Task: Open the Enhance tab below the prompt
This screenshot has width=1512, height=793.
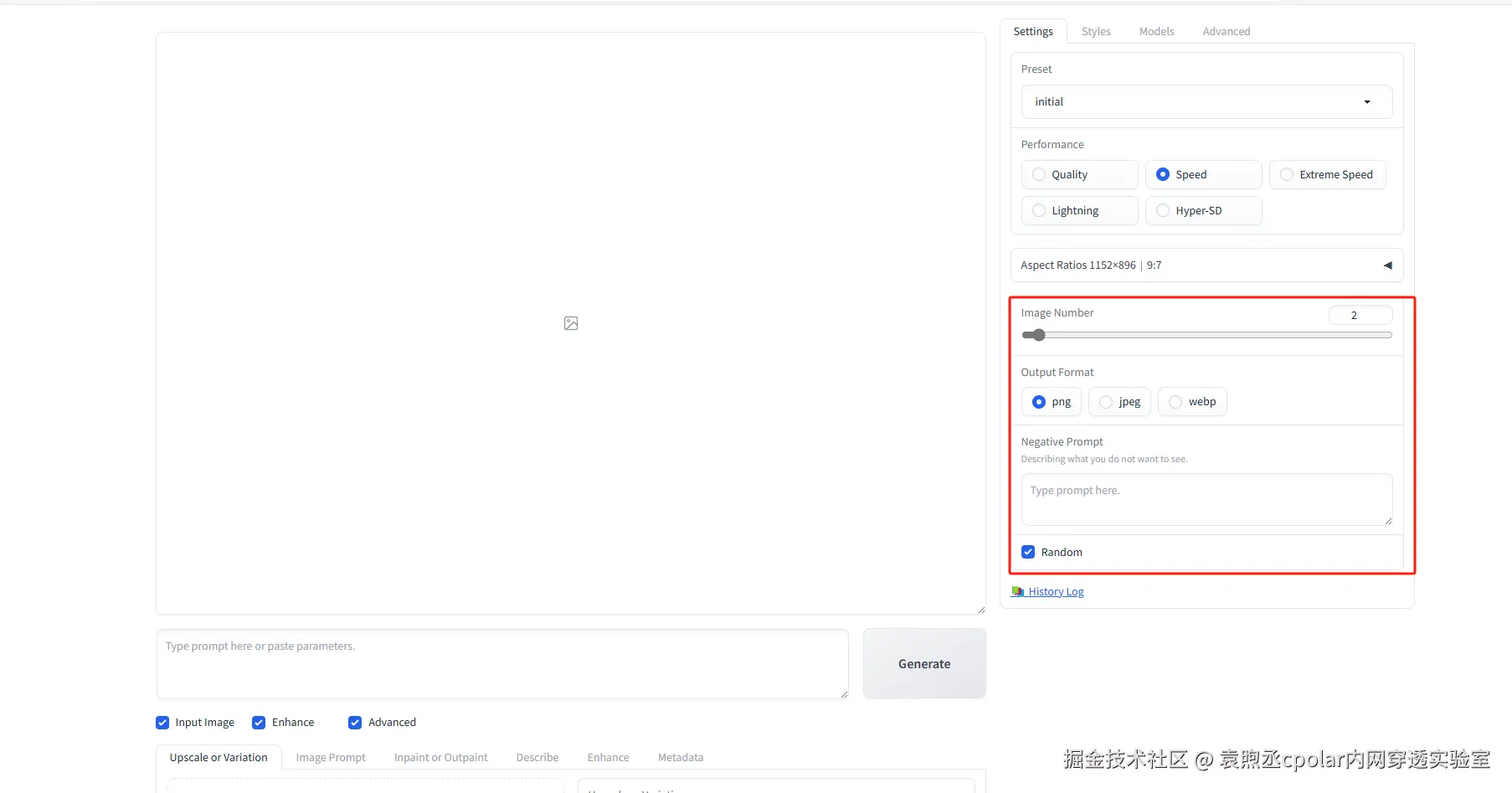Action: [609, 758]
